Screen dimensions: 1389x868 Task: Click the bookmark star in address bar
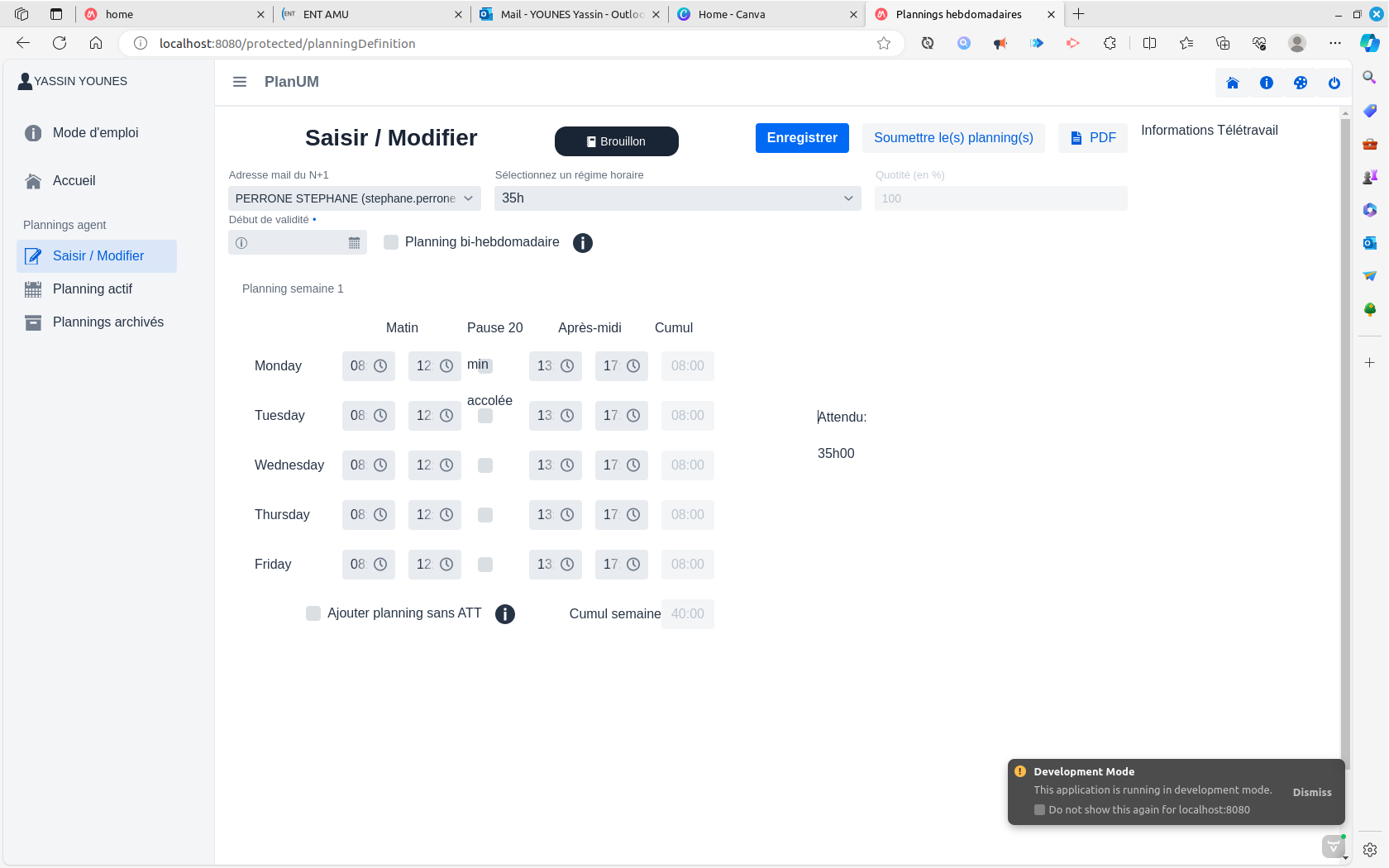884,43
